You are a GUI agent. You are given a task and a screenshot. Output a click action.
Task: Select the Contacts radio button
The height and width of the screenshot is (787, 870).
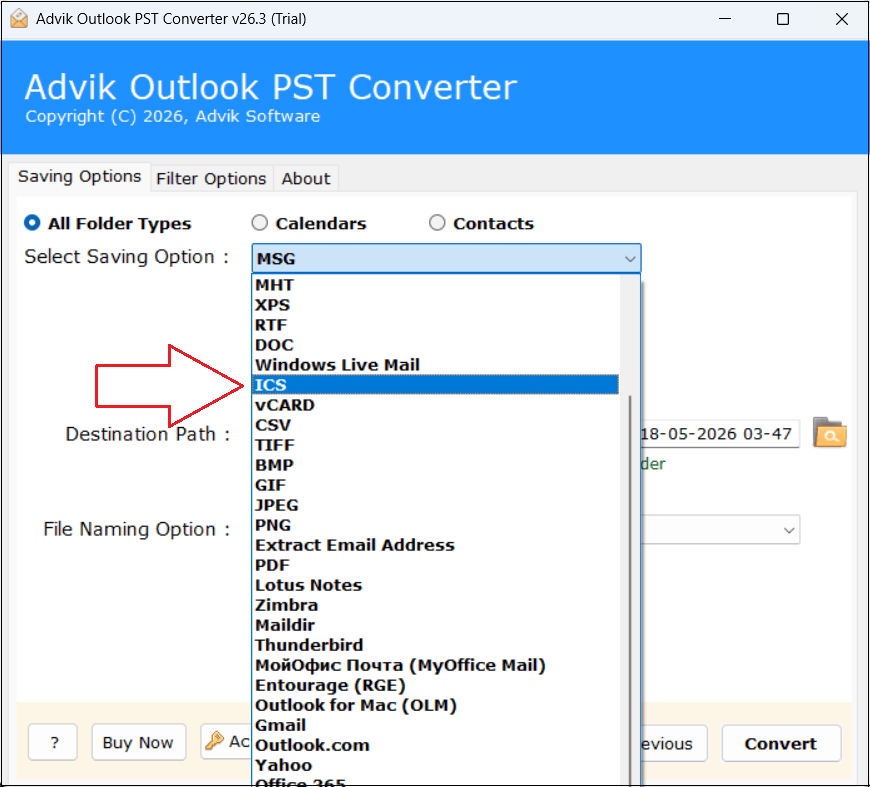click(437, 223)
